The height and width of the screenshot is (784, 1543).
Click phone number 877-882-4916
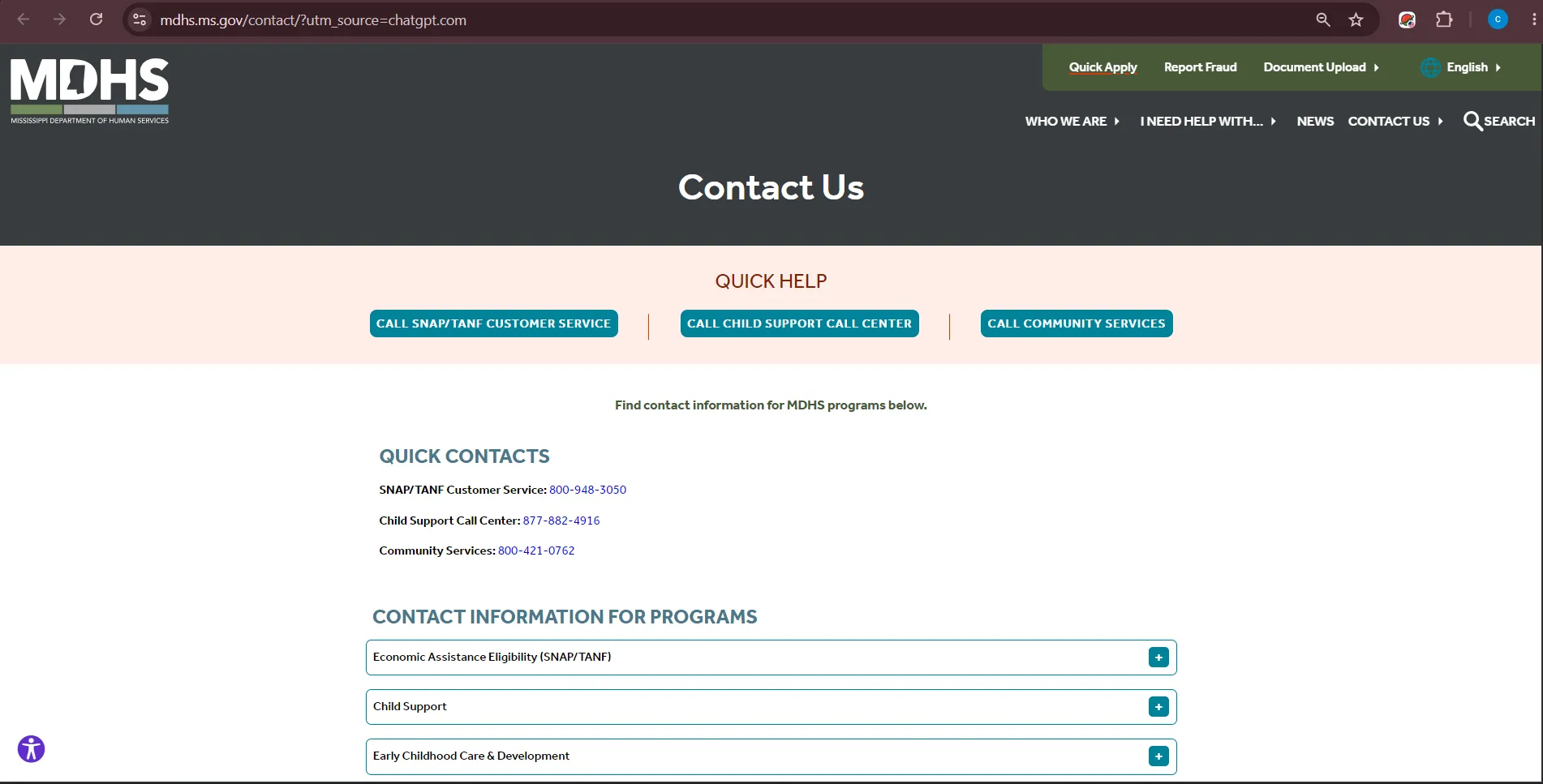(x=561, y=521)
